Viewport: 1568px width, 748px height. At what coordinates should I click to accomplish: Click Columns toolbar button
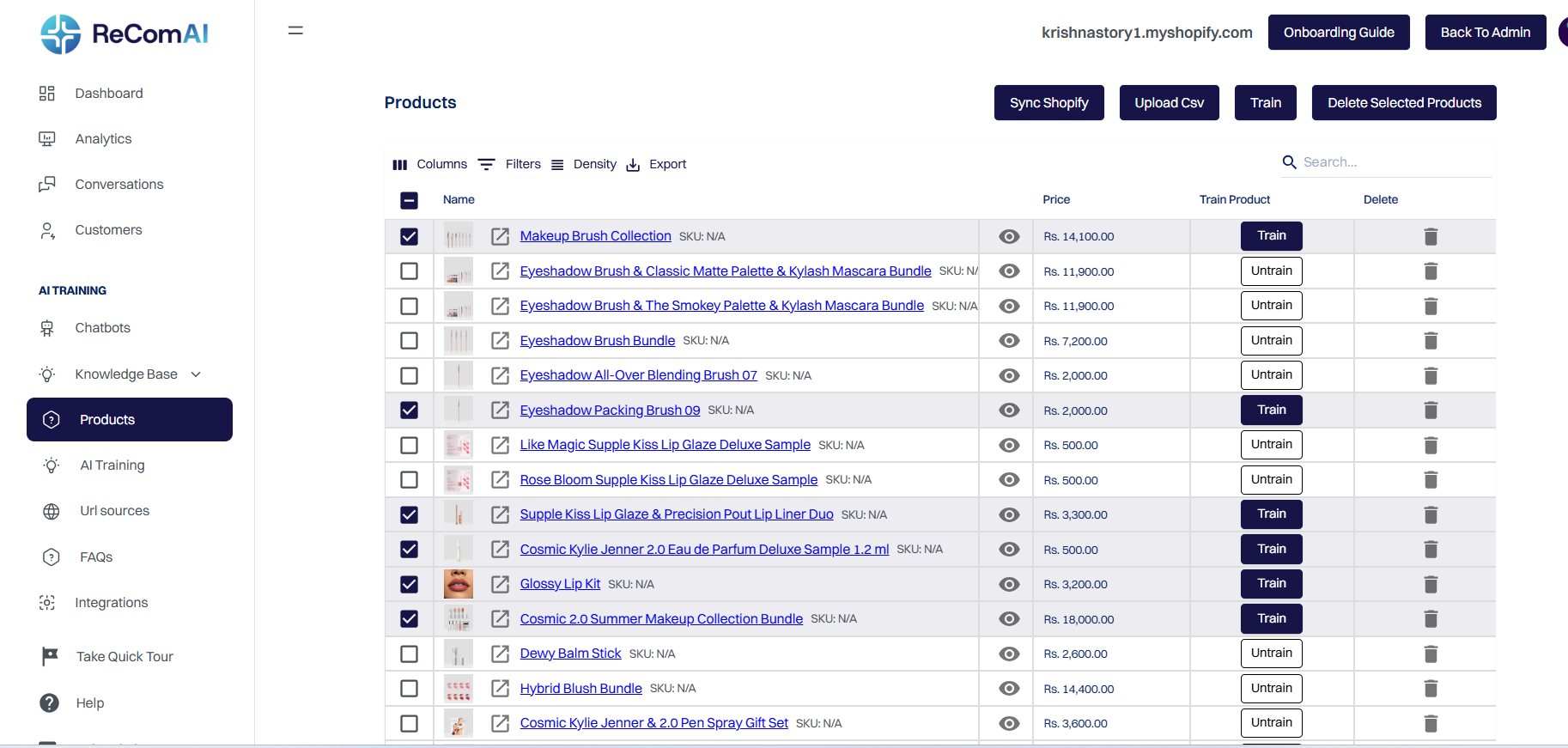pyautogui.click(x=429, y=164)
